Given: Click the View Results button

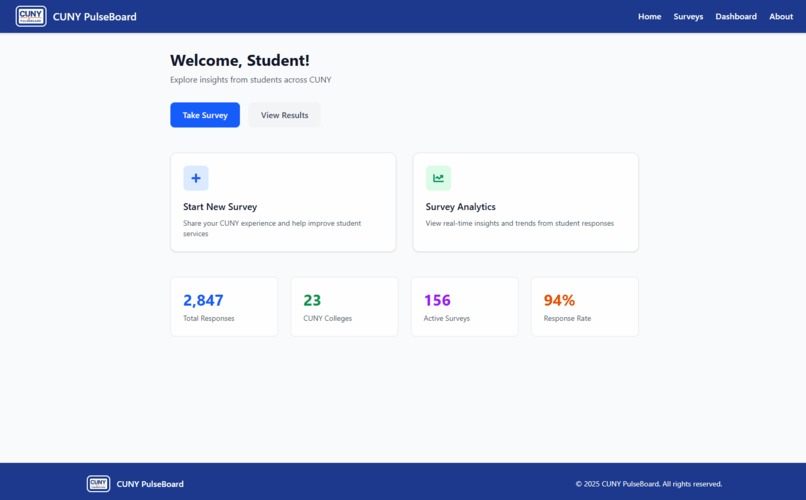Looking at the screenshot, I should (x=284, y=115).
